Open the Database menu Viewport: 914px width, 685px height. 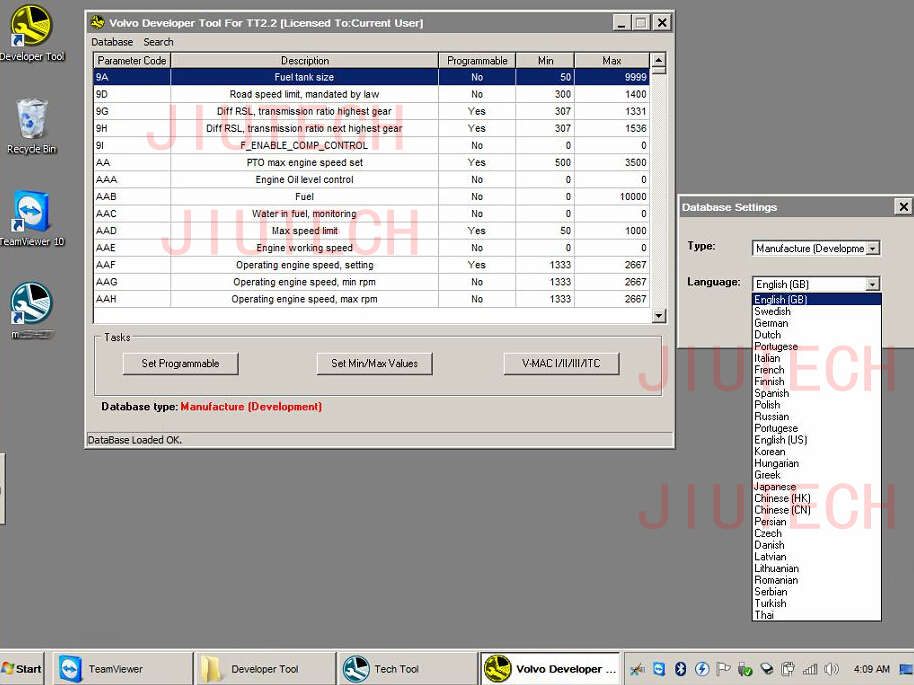click(x=112, y=42)
